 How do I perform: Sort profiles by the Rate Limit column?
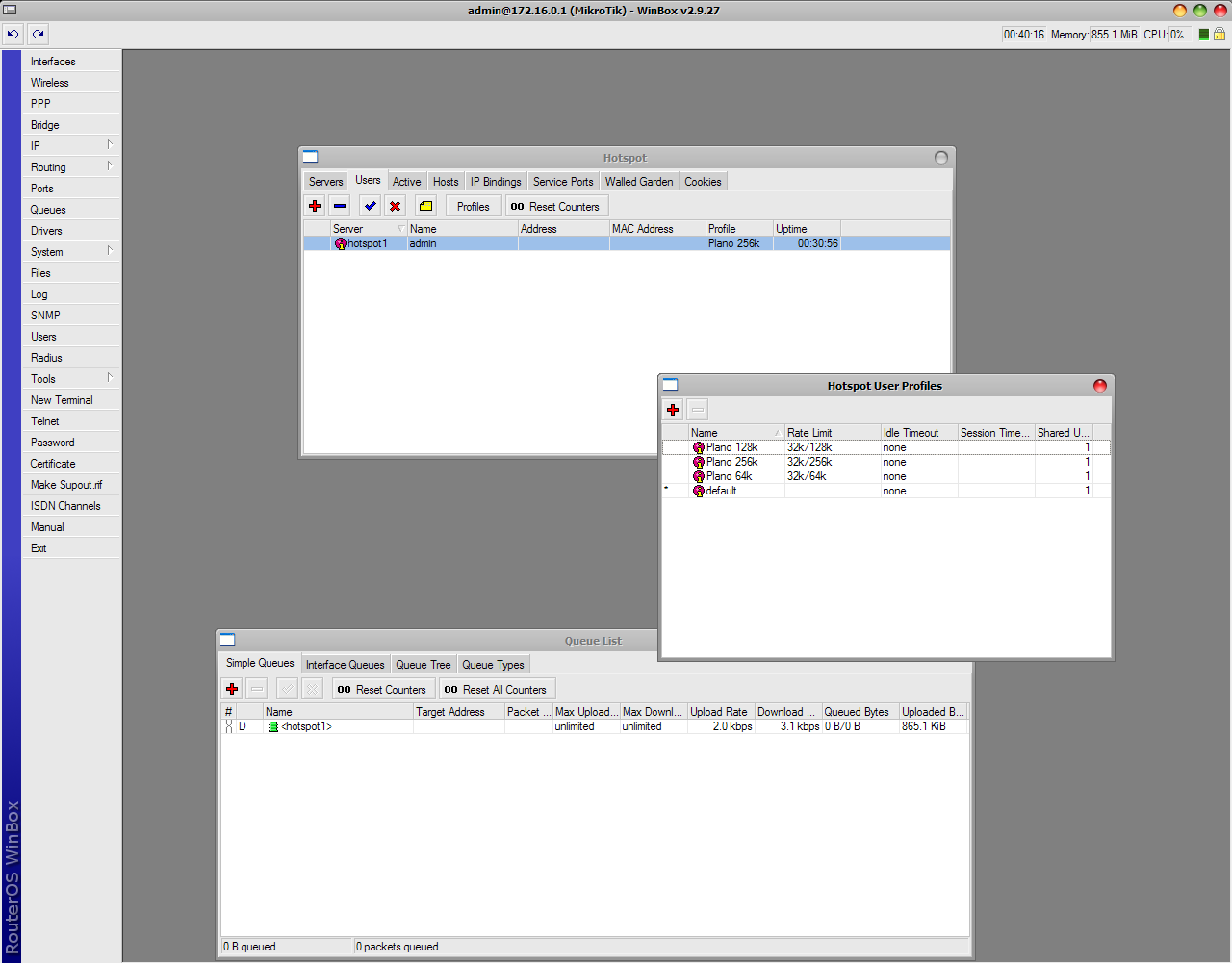tap(833, 433)
